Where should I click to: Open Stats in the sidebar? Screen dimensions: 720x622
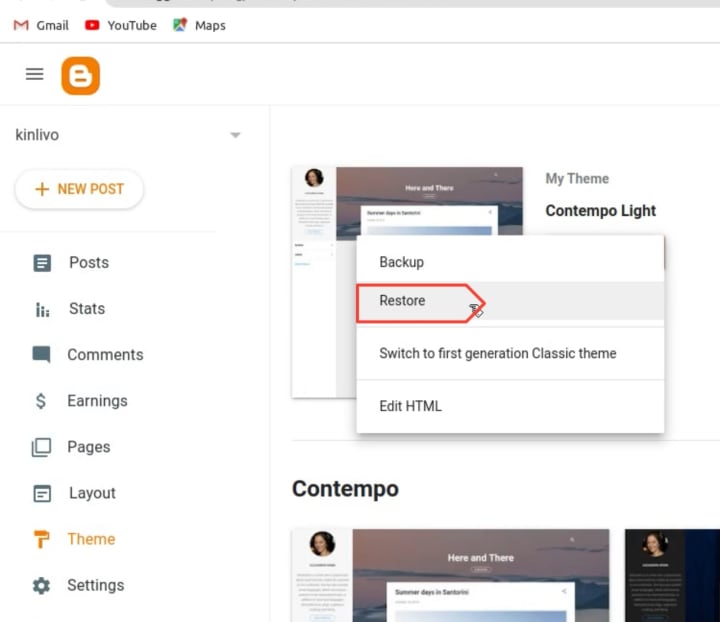click(x=87, y=308)
